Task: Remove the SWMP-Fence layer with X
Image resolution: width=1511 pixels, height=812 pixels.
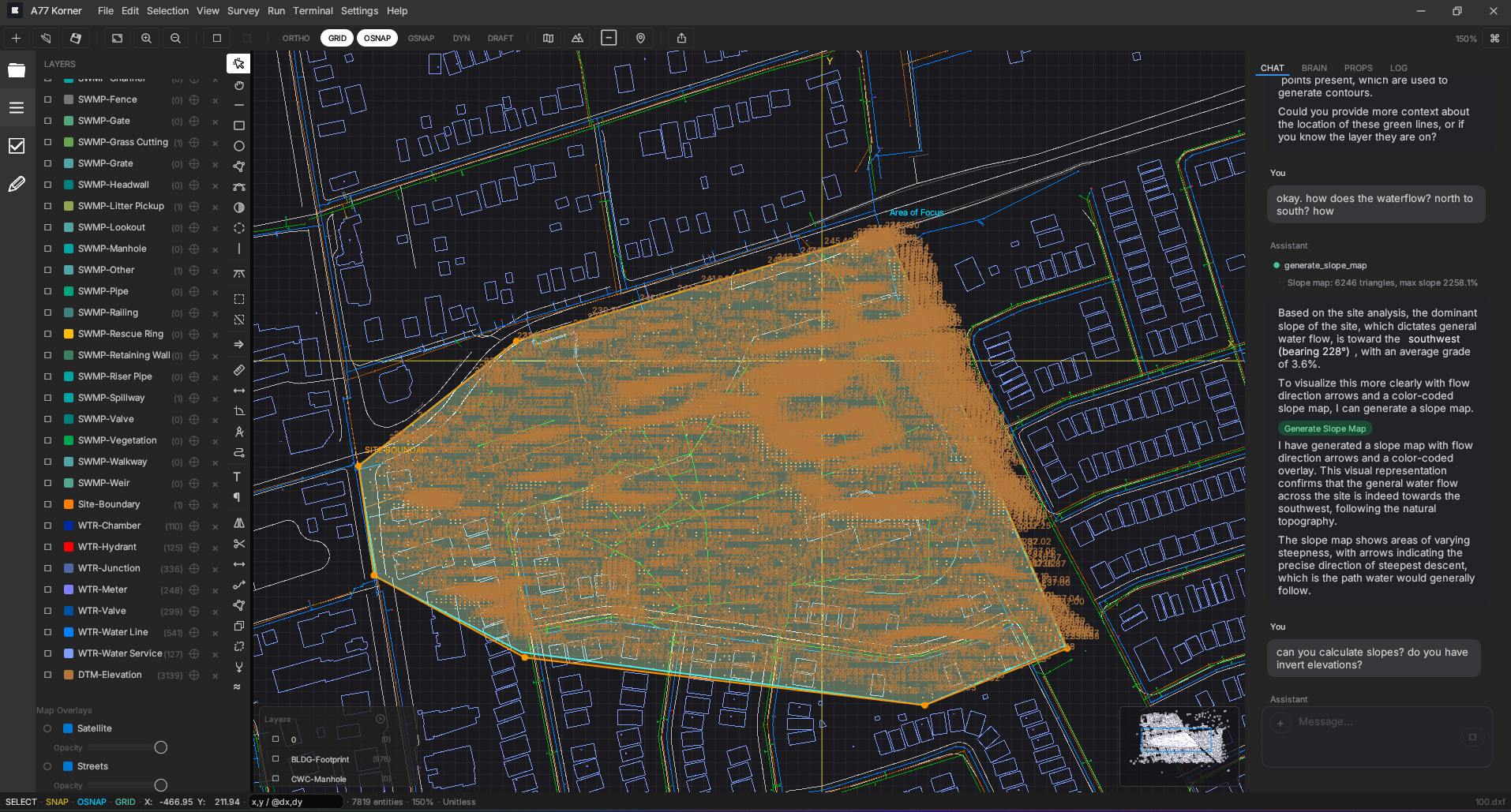Action: point(215,100)
